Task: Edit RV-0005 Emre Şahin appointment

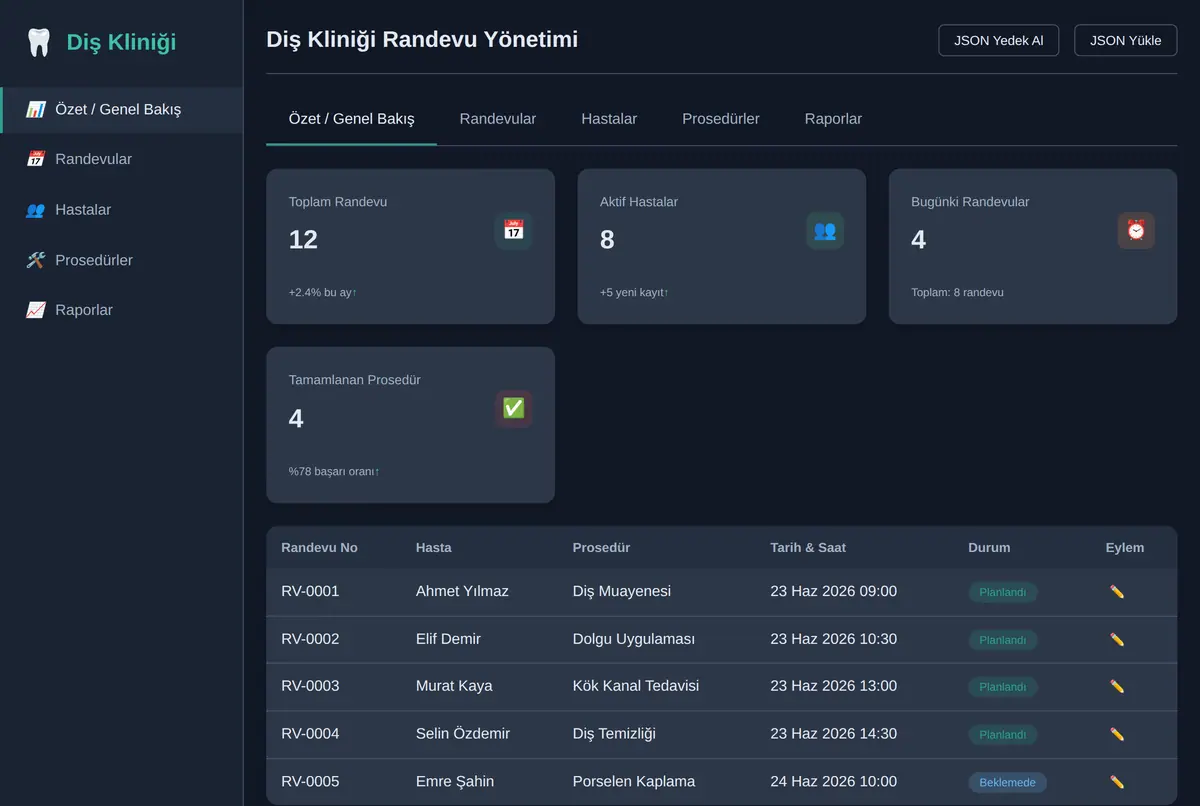Action: pos(1117,782)
